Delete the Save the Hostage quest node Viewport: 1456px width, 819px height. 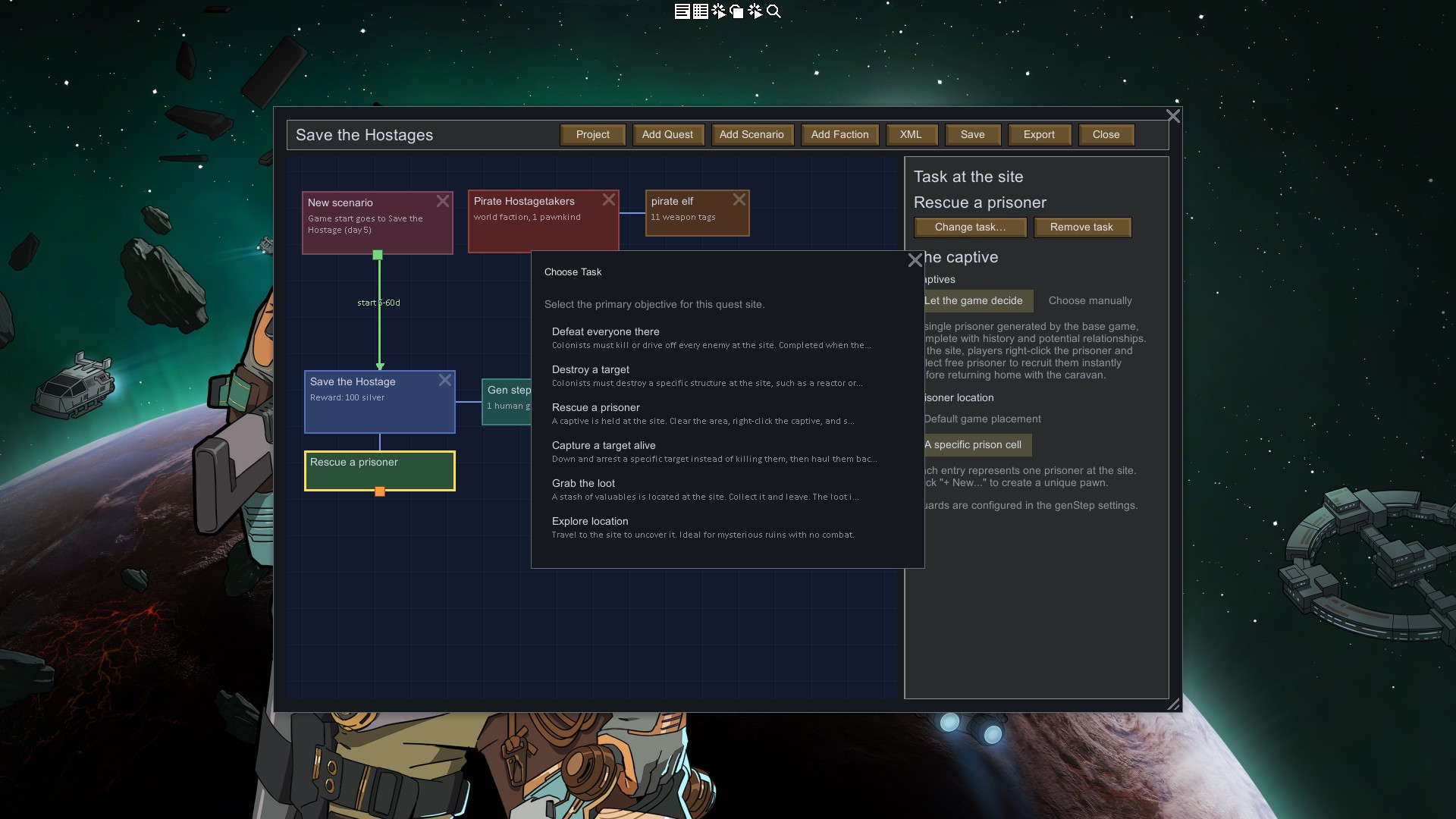[445, 380]
